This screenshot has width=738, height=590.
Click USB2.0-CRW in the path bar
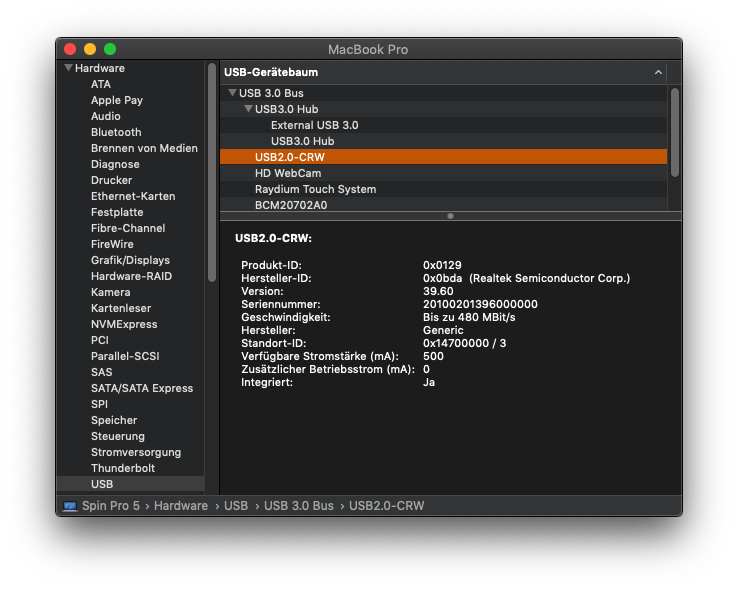coord(386,506)
